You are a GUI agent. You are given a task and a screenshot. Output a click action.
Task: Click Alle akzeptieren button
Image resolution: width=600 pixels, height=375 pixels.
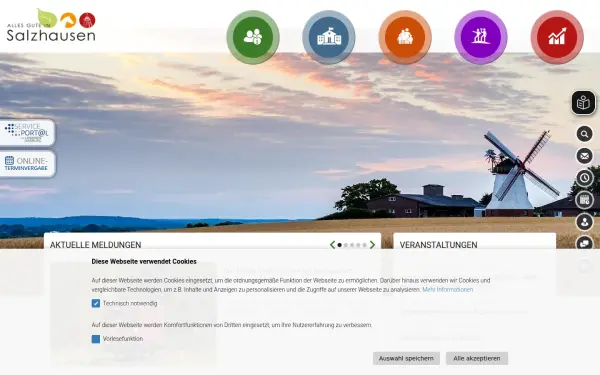click(477, 359)
